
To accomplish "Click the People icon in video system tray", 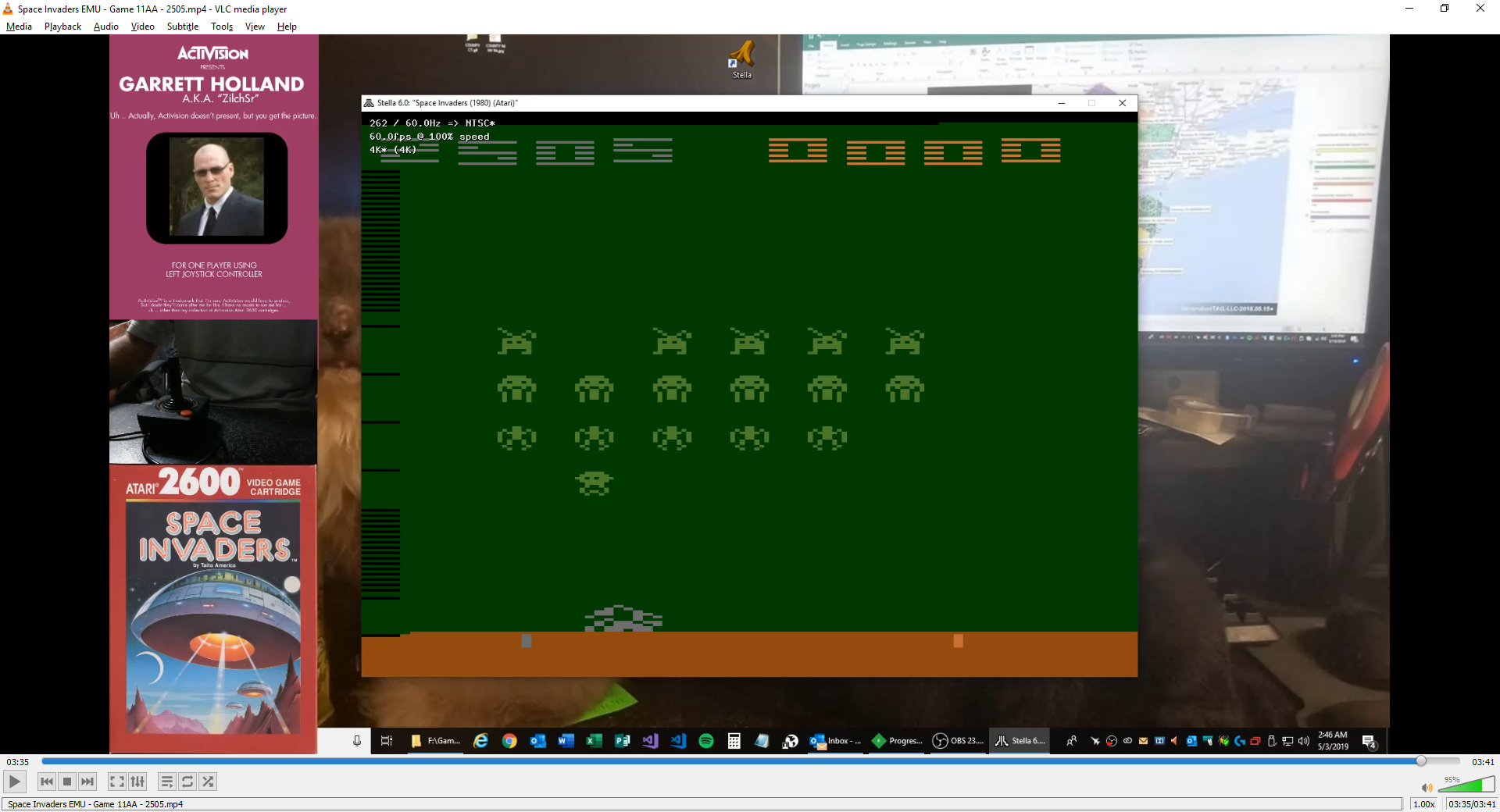I will [x=1072, y=741].
